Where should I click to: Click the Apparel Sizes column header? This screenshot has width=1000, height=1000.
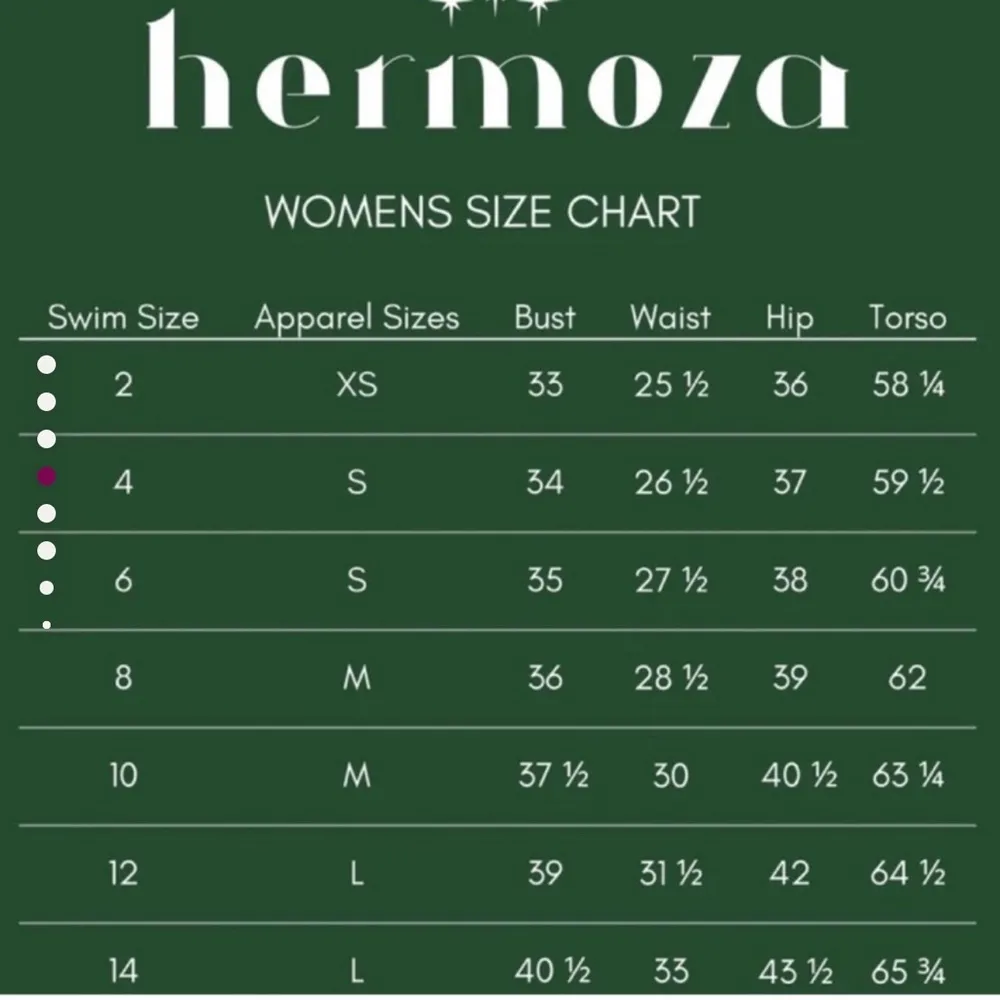tap(356, 318)
